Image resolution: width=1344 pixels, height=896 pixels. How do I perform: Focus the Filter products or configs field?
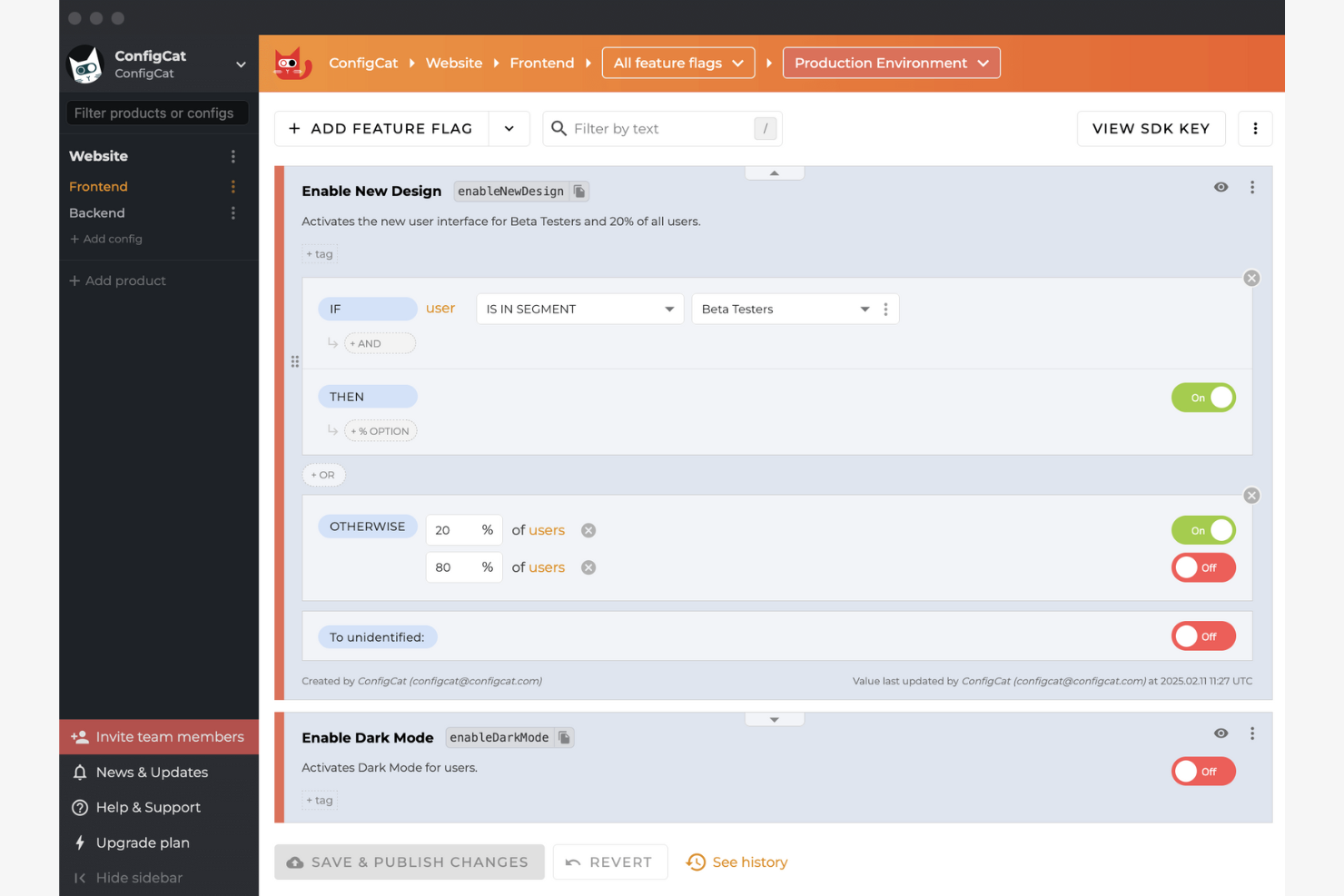point(158,113)
